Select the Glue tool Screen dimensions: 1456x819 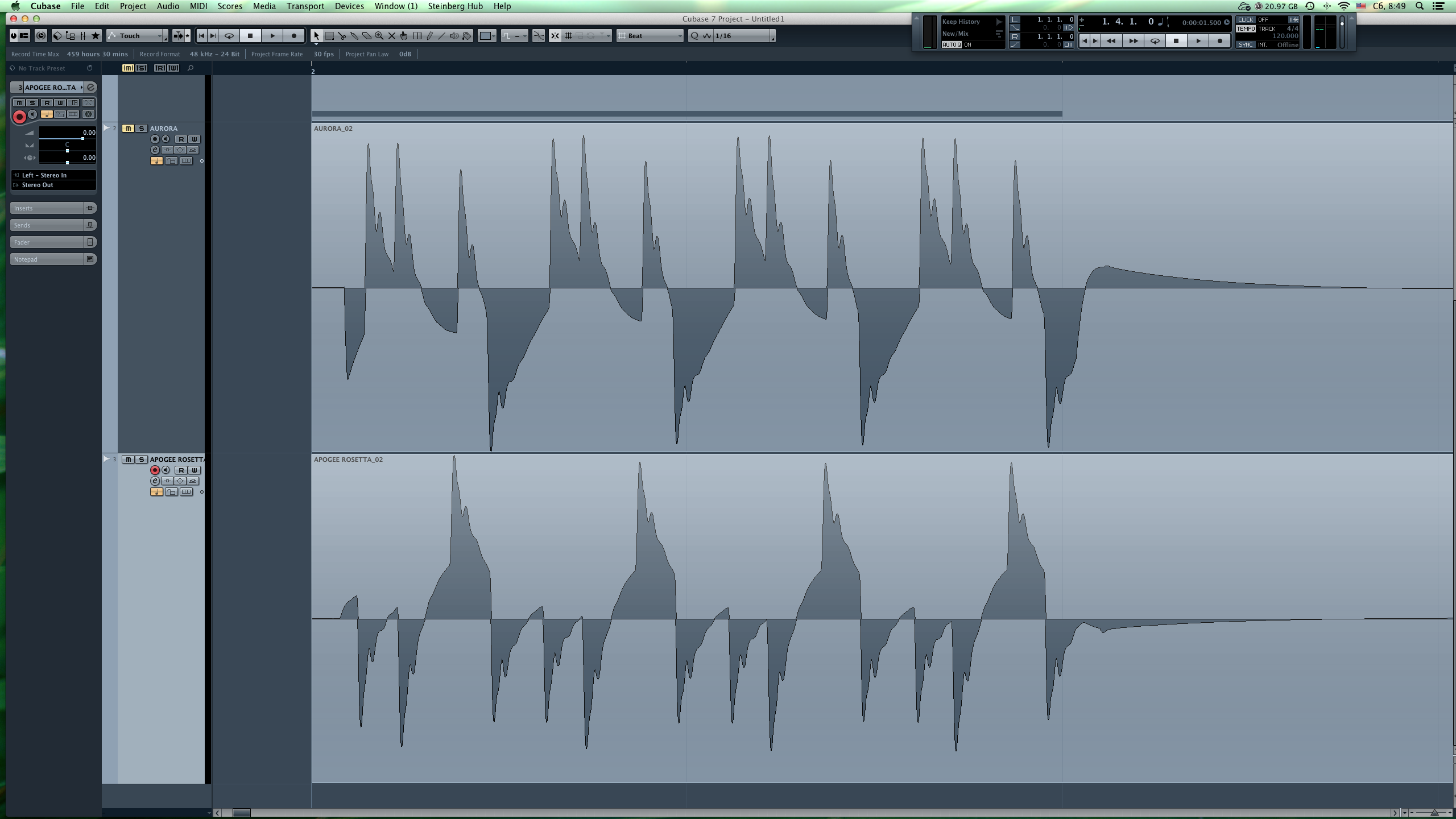[x=354, y=36]
